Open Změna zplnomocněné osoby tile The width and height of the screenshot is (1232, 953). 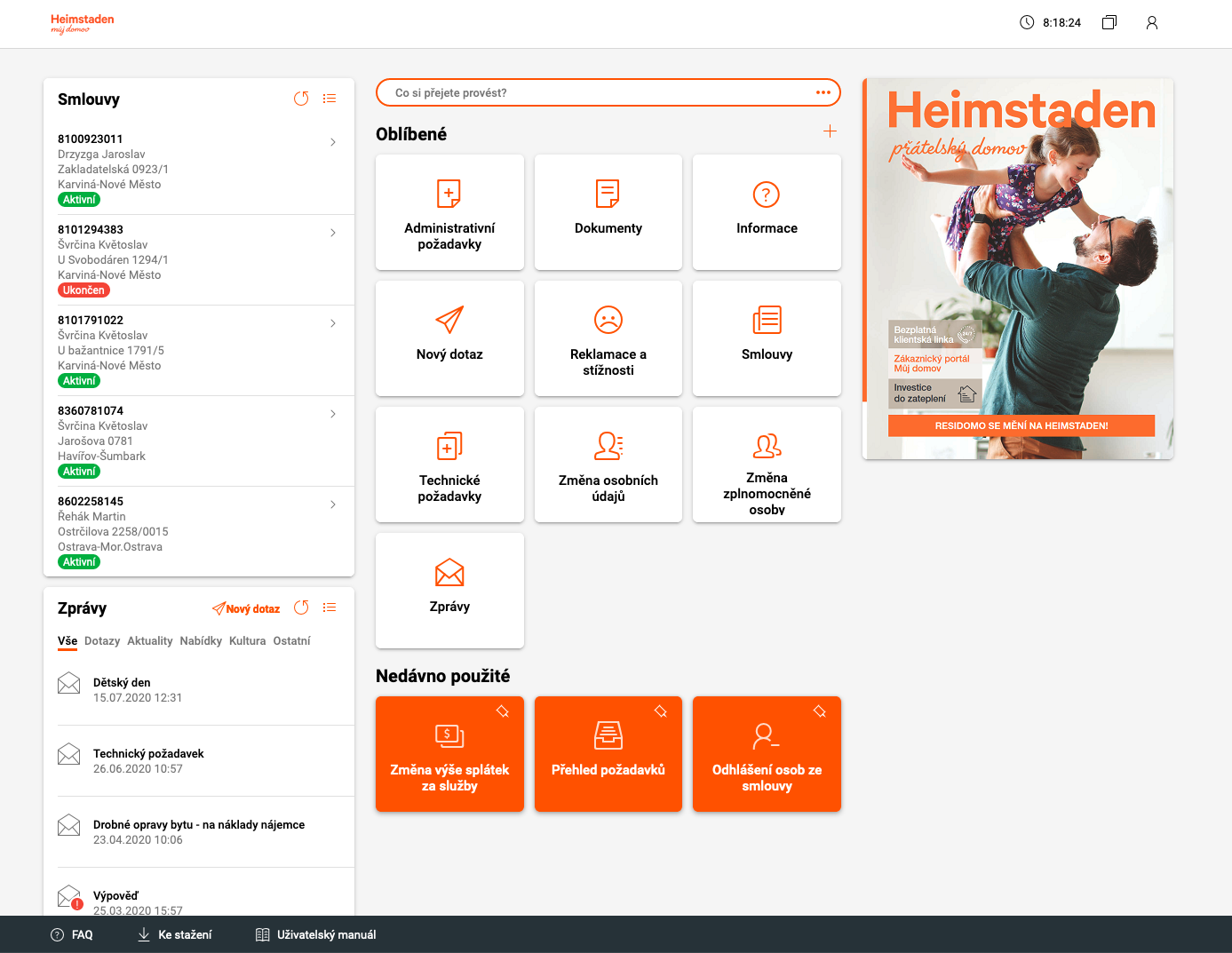[767, 465]
